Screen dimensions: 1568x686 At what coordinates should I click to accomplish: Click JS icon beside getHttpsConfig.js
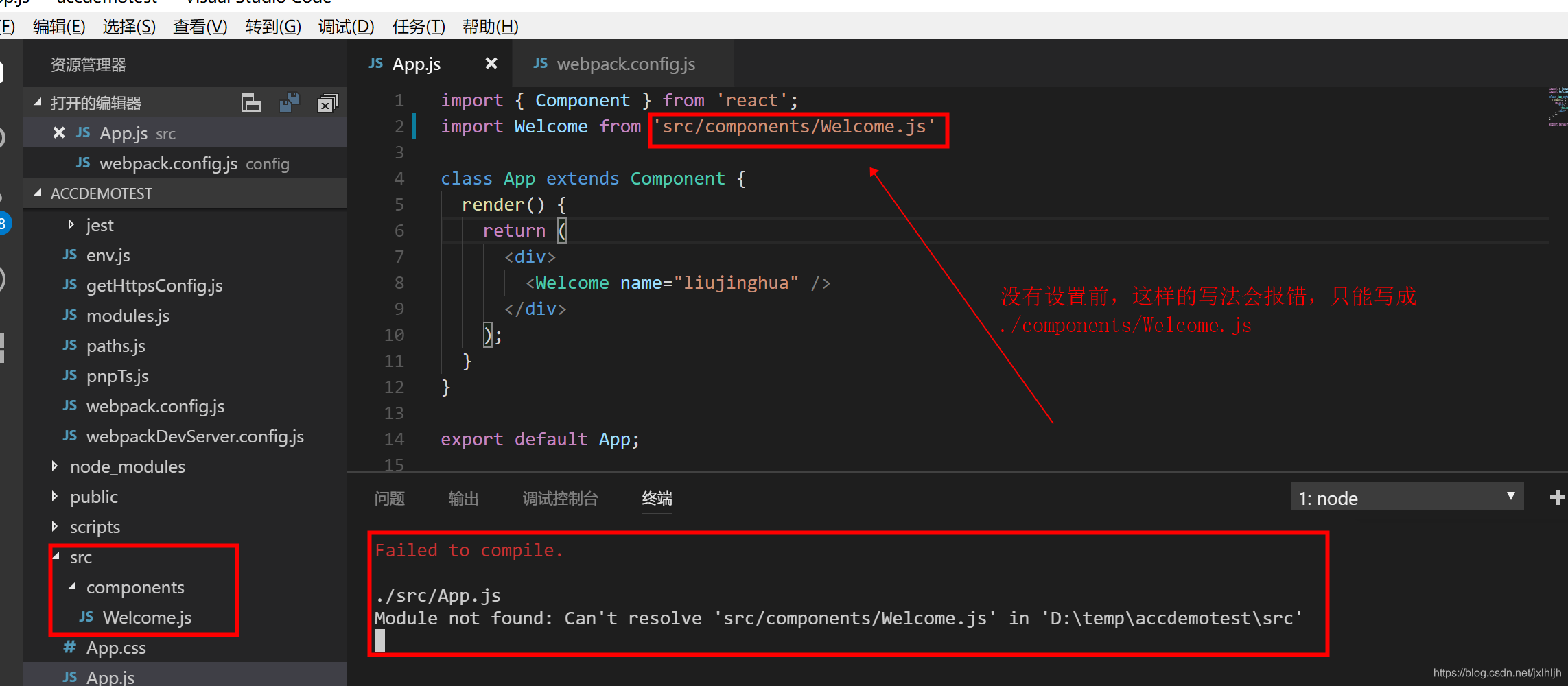70,285
